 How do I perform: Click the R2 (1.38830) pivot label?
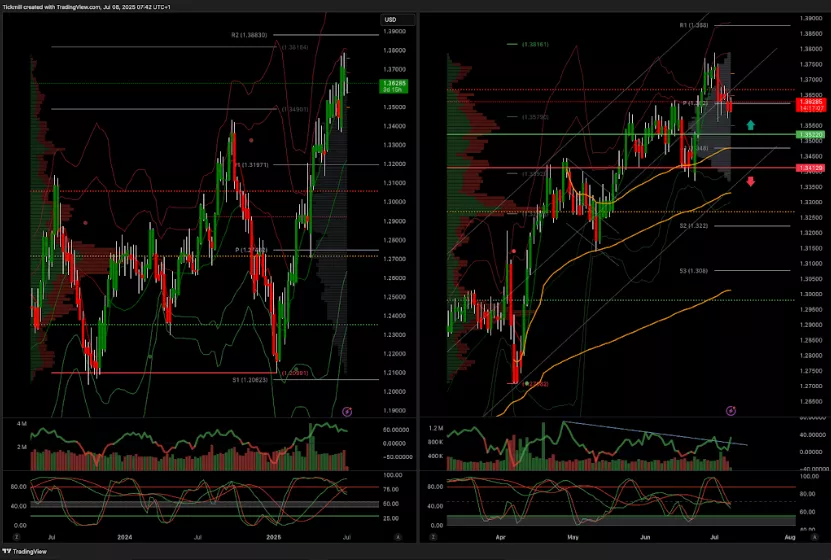[x=249, y=35]
